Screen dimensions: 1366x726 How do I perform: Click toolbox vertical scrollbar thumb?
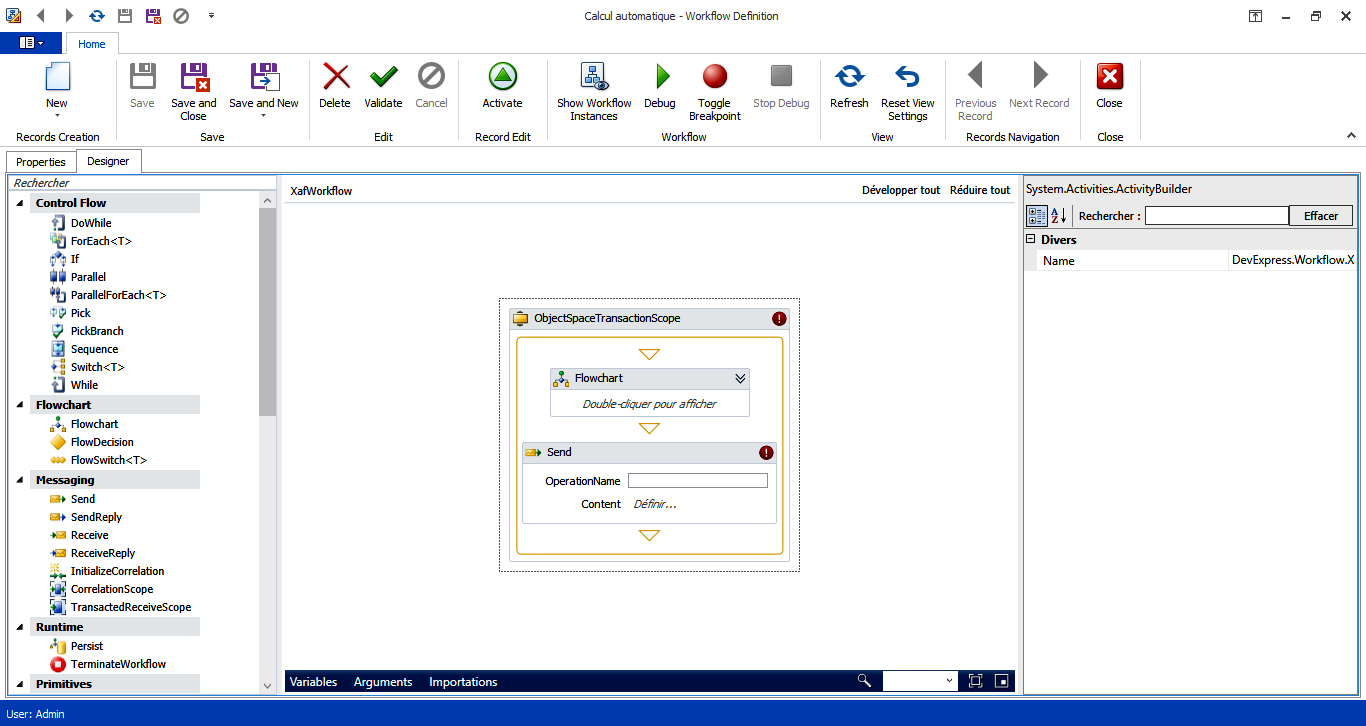pyautogui.click(x=267, y=313)
